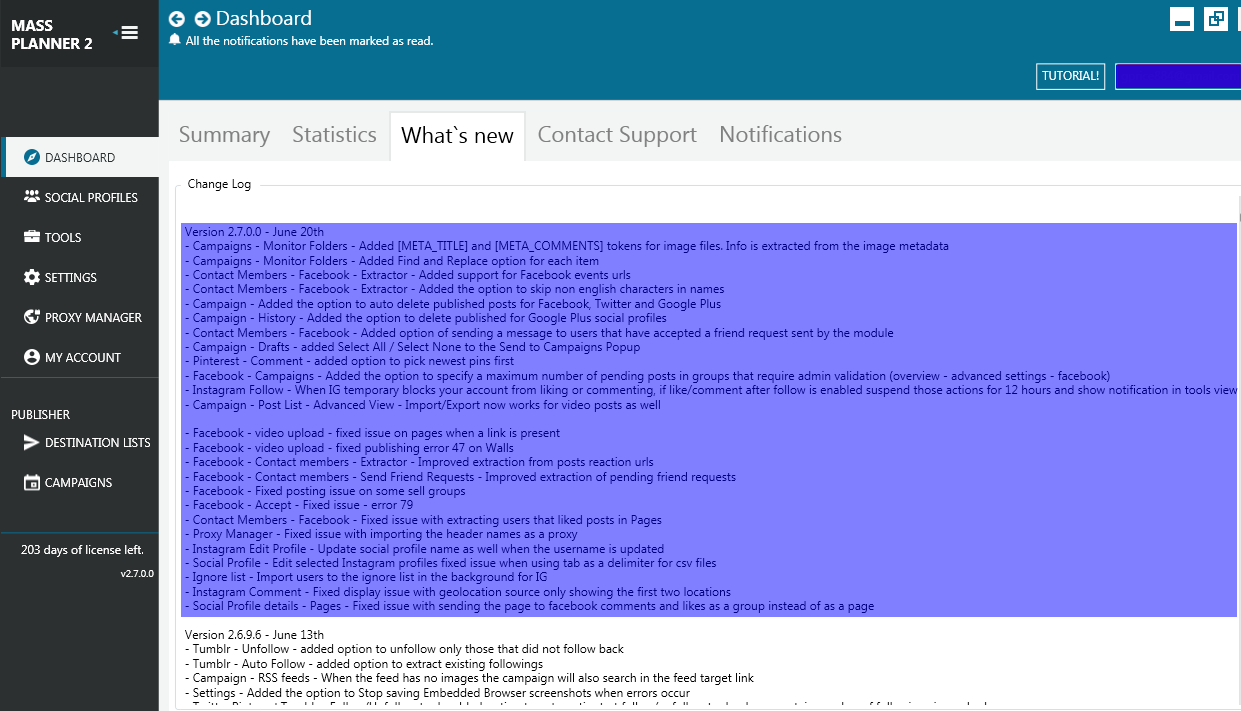Click the Tools briefcase icon
The height and width of the screenshot is (711, 1241).
32,237
